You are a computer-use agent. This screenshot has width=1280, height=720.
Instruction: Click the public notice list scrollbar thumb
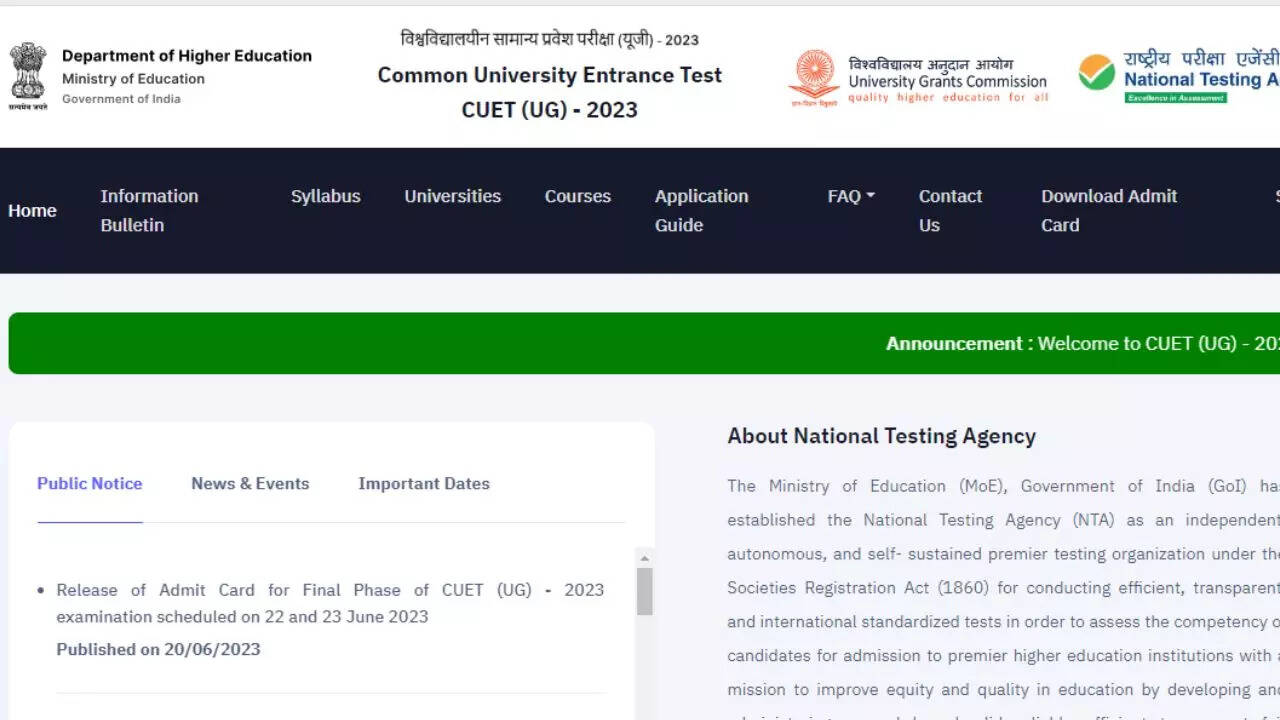coord(645,592)
